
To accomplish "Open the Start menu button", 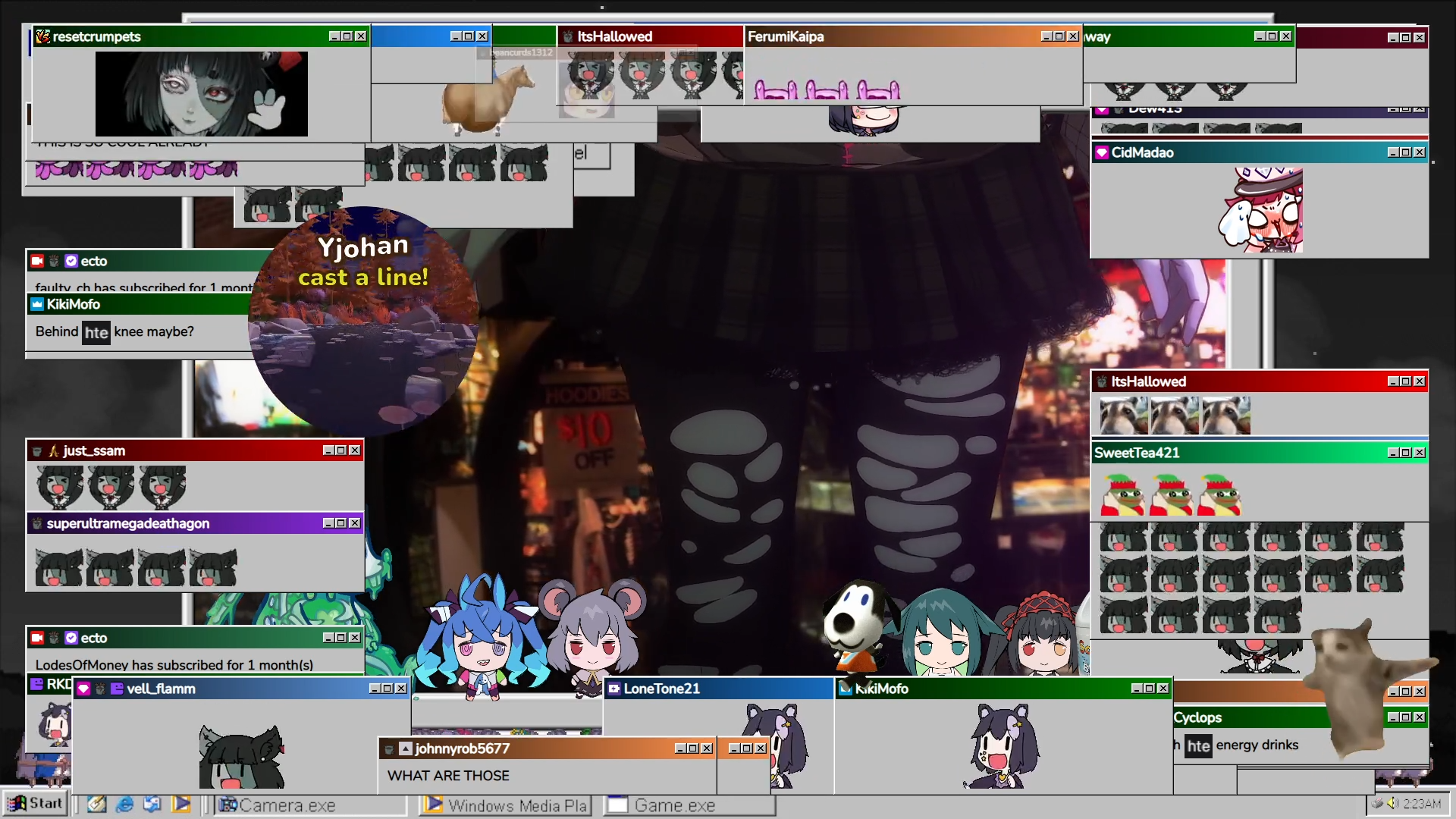I will pyautogui.click(x=35, y=804).
